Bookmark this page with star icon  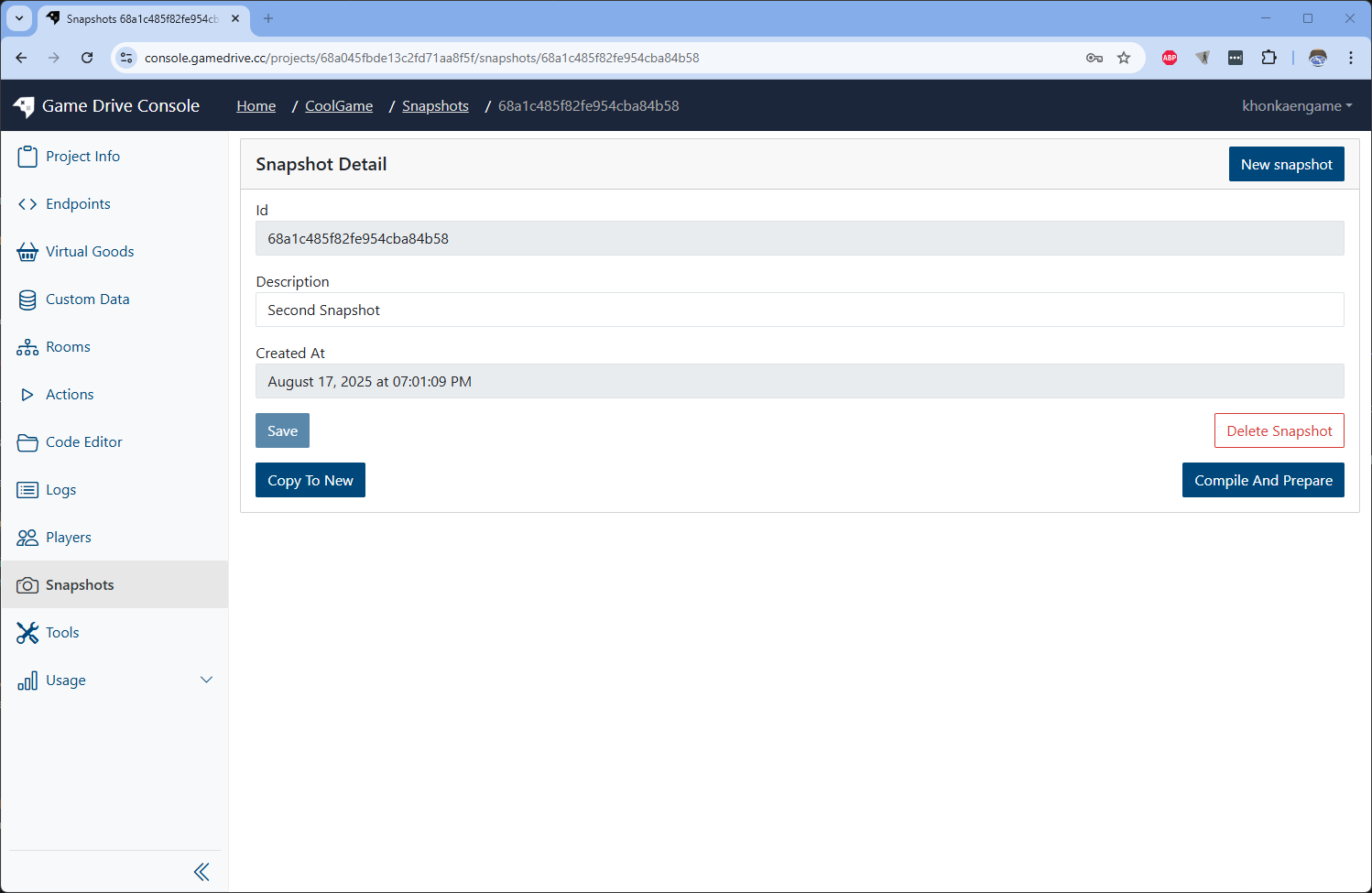[1124, 58]
